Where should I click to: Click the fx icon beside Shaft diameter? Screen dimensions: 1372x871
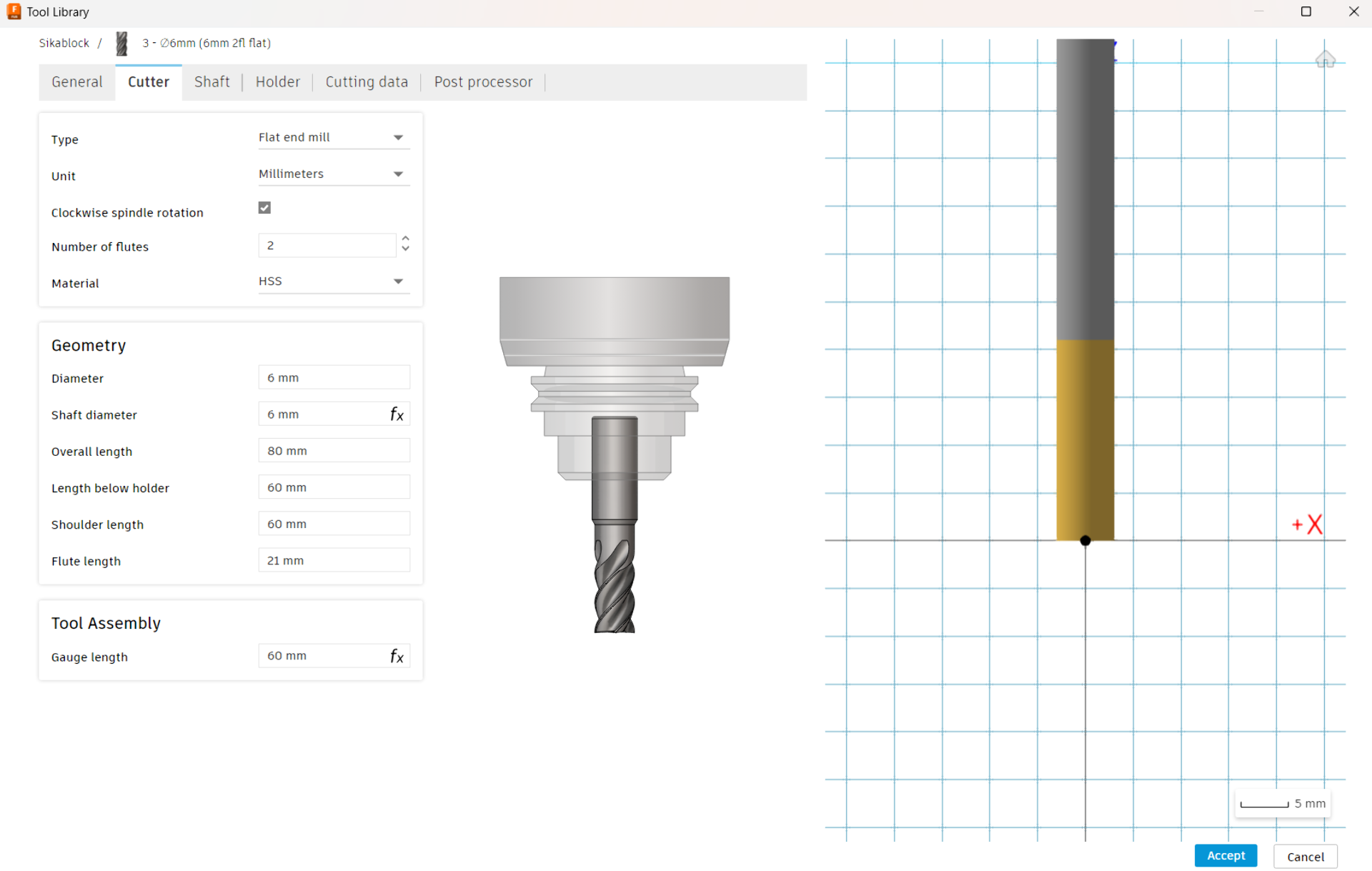[397, 414]
